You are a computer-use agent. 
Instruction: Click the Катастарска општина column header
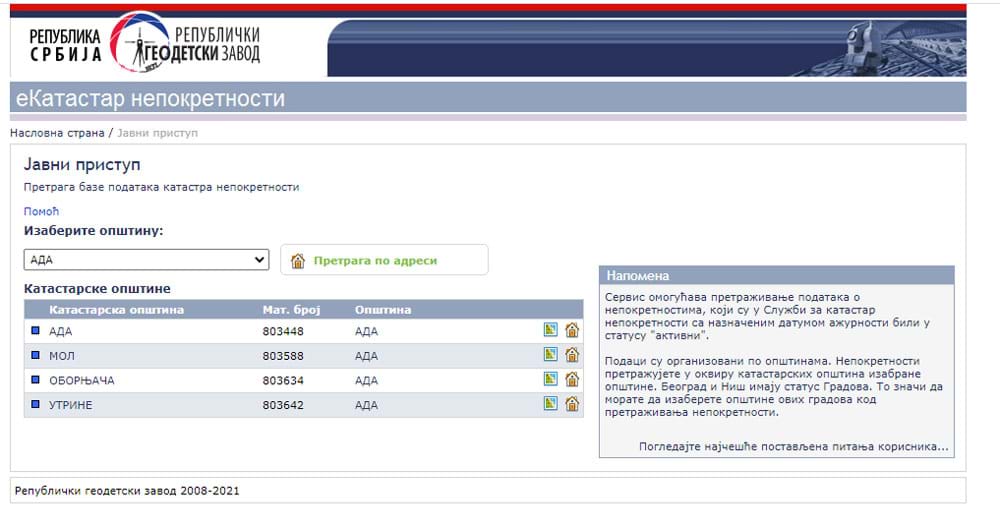point(116,310)
